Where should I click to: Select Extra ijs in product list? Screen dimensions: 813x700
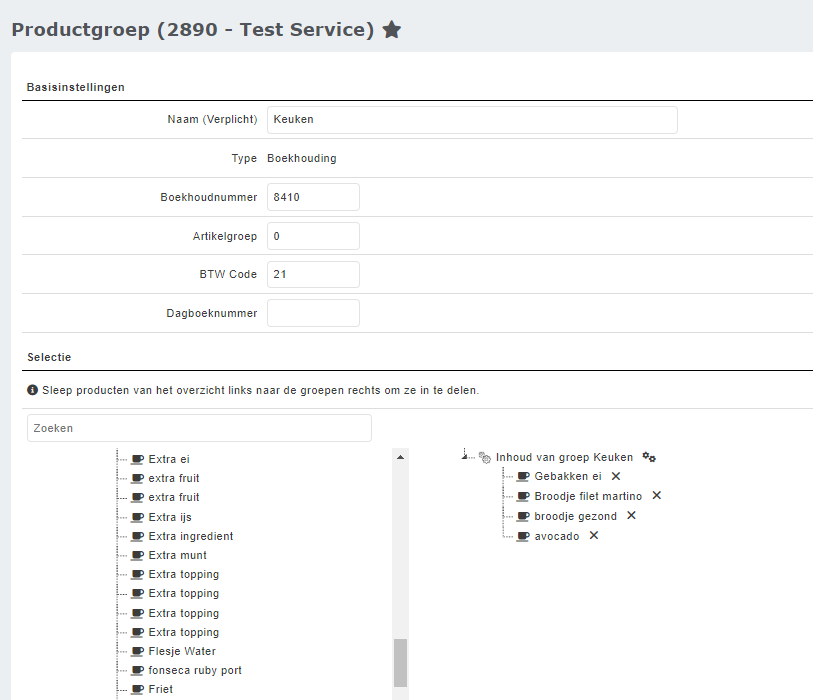click(170, 517)
